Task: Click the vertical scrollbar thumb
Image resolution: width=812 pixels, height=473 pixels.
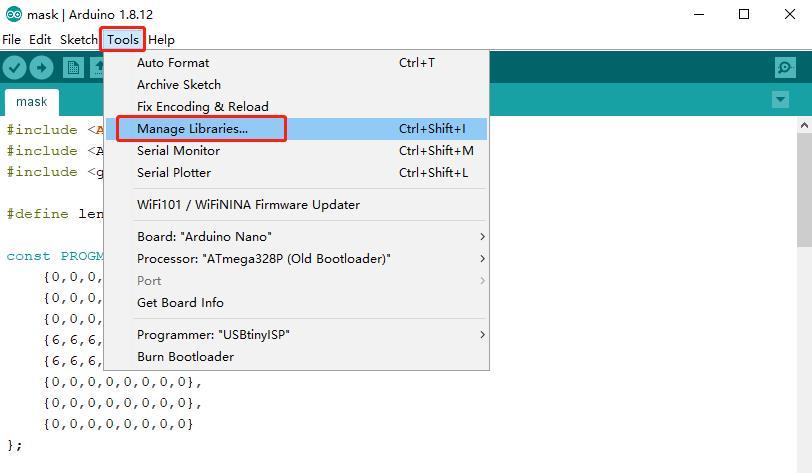Action: click(x=804, y=189)
